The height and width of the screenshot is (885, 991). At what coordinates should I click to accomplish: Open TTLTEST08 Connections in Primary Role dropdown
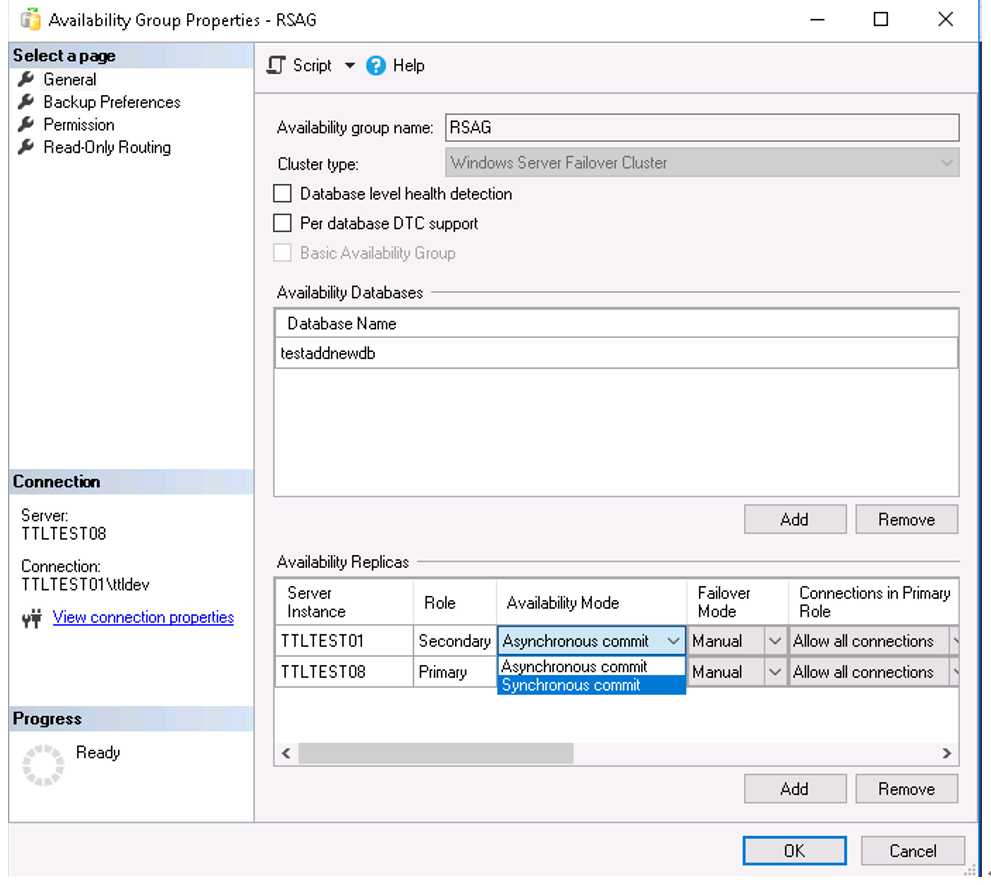(954, 672)
